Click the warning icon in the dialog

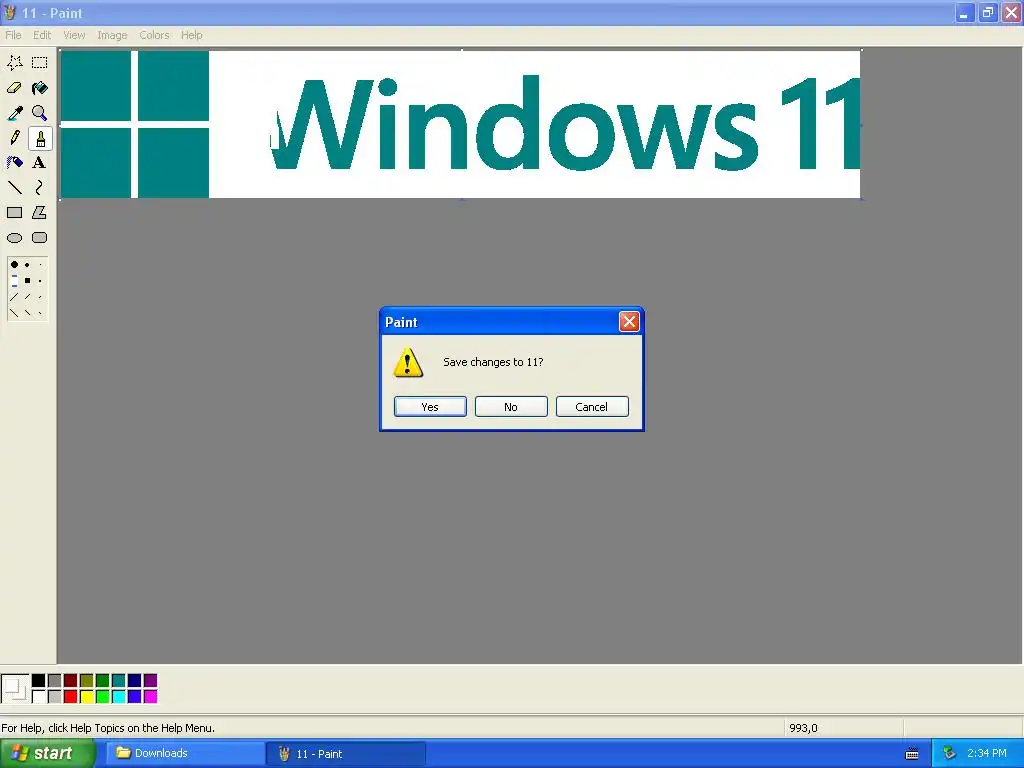(x=408, y=362)
